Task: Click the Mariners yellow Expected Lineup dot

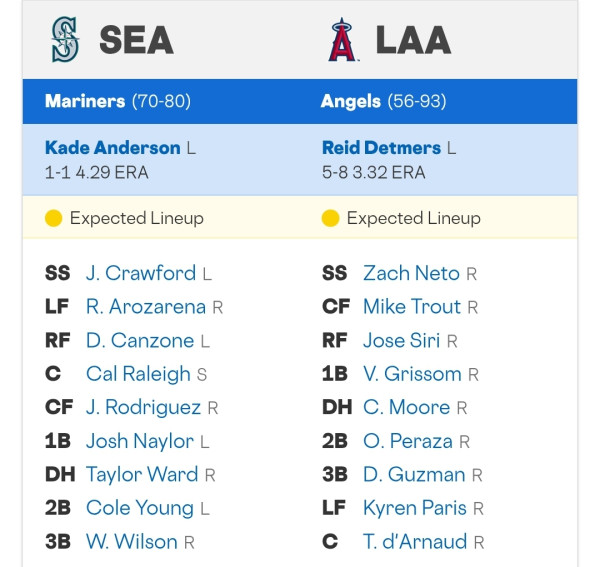Action: (x=54, y=218)
